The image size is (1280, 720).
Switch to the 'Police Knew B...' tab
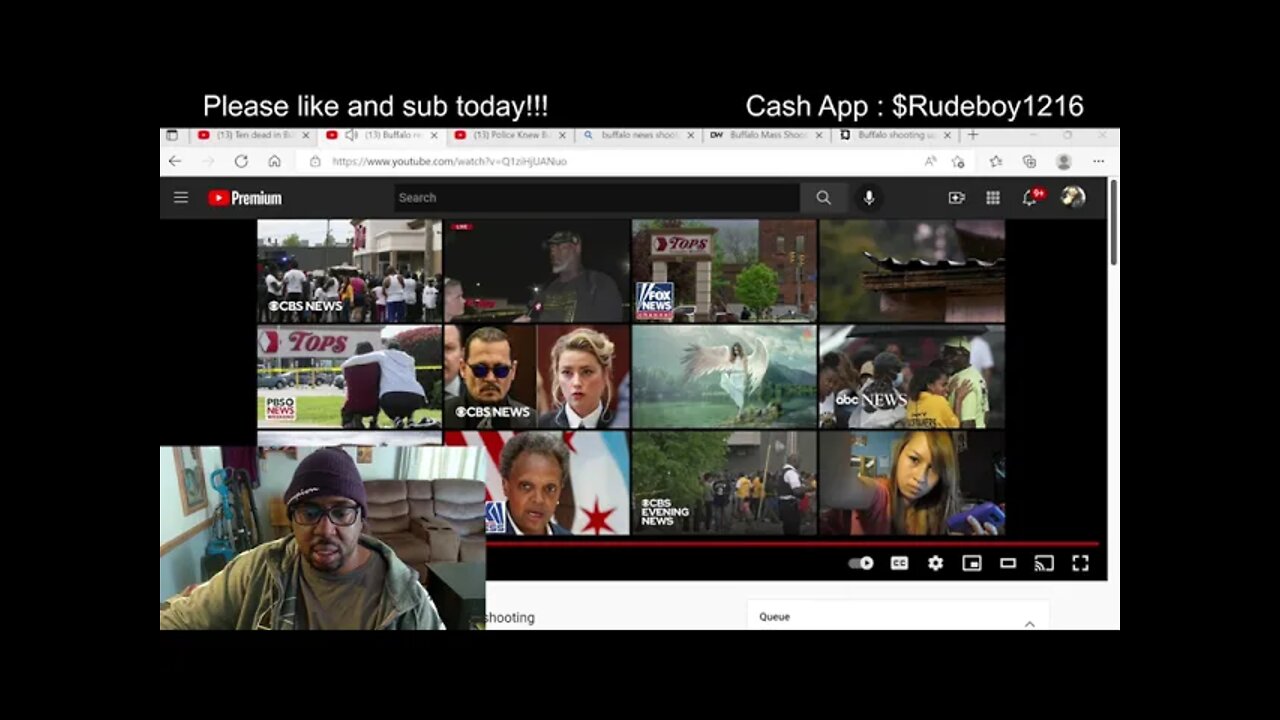click(x=510, y=135)
